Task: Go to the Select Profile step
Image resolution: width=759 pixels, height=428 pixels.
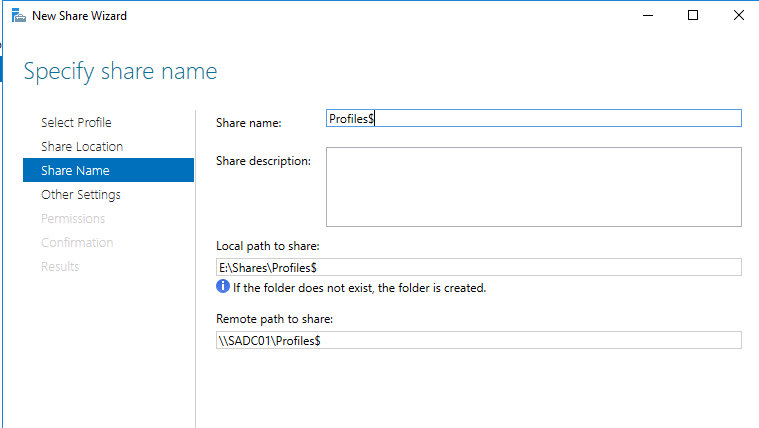Action: pos(76,122)
